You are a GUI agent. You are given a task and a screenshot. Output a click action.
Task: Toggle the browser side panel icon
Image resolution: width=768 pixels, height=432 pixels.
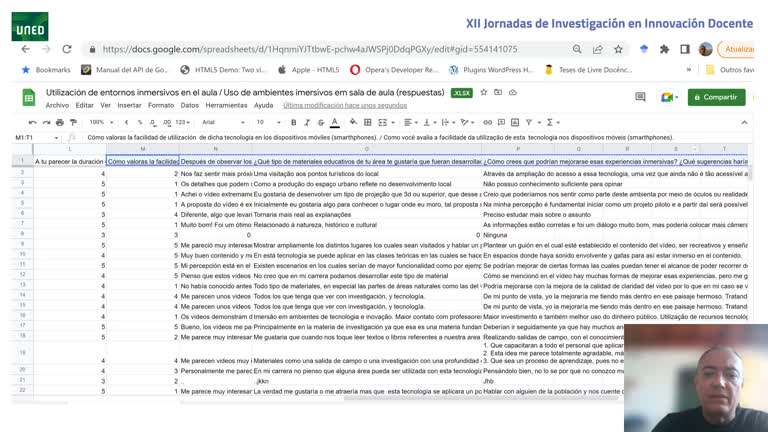click(x=685, y=49)
